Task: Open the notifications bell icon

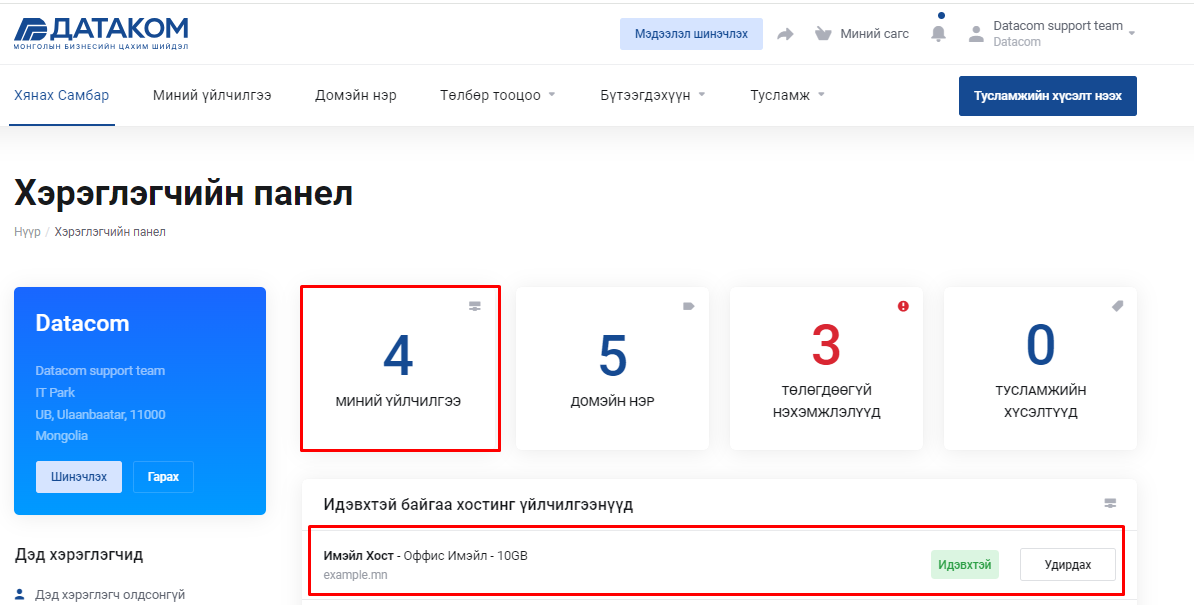Action: [x=939, y=33]
